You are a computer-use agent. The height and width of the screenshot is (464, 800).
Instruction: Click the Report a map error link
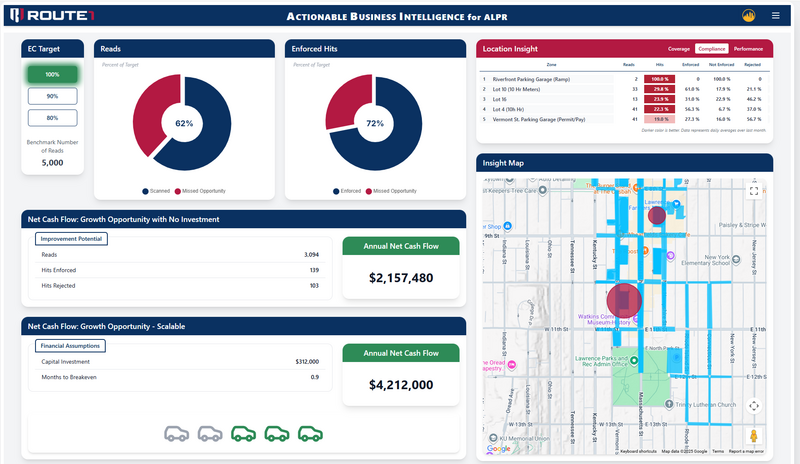748,451
